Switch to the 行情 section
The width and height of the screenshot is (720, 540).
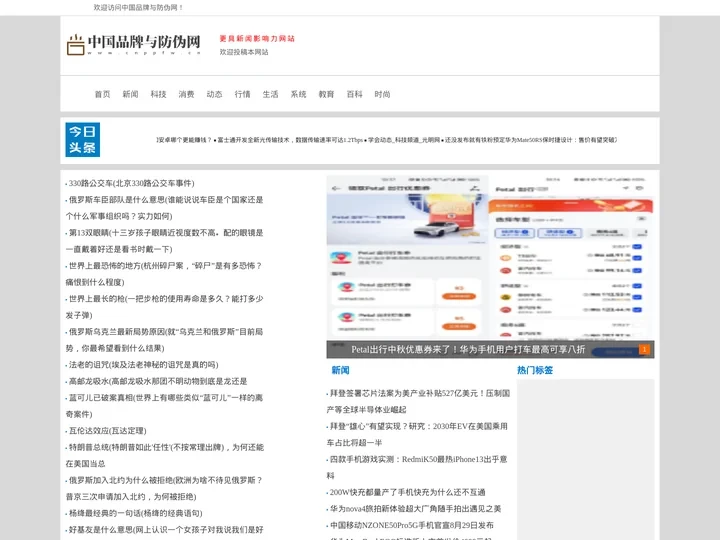[x=242, y=94]
